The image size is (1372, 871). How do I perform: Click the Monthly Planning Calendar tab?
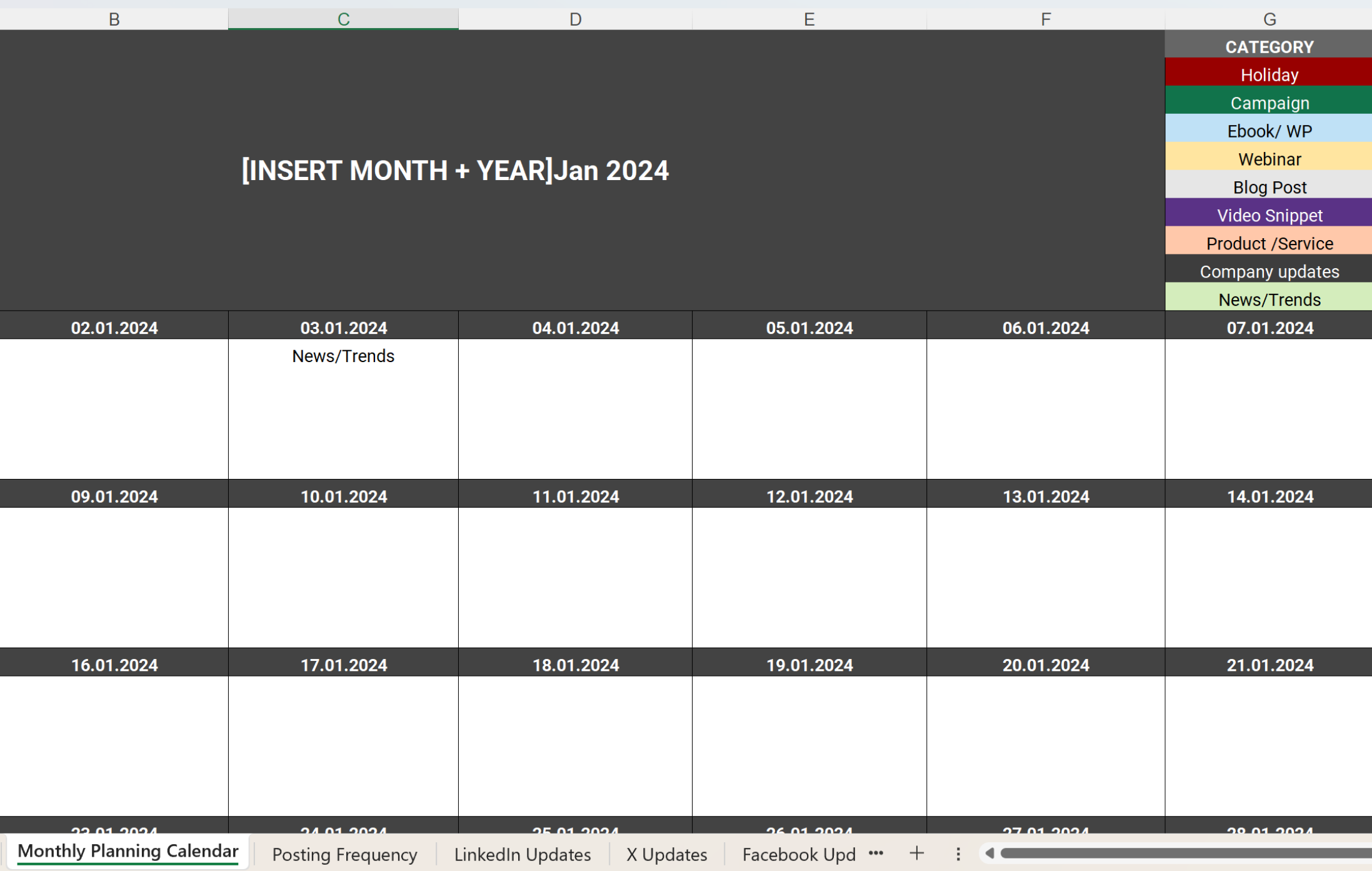pos(129,851)
